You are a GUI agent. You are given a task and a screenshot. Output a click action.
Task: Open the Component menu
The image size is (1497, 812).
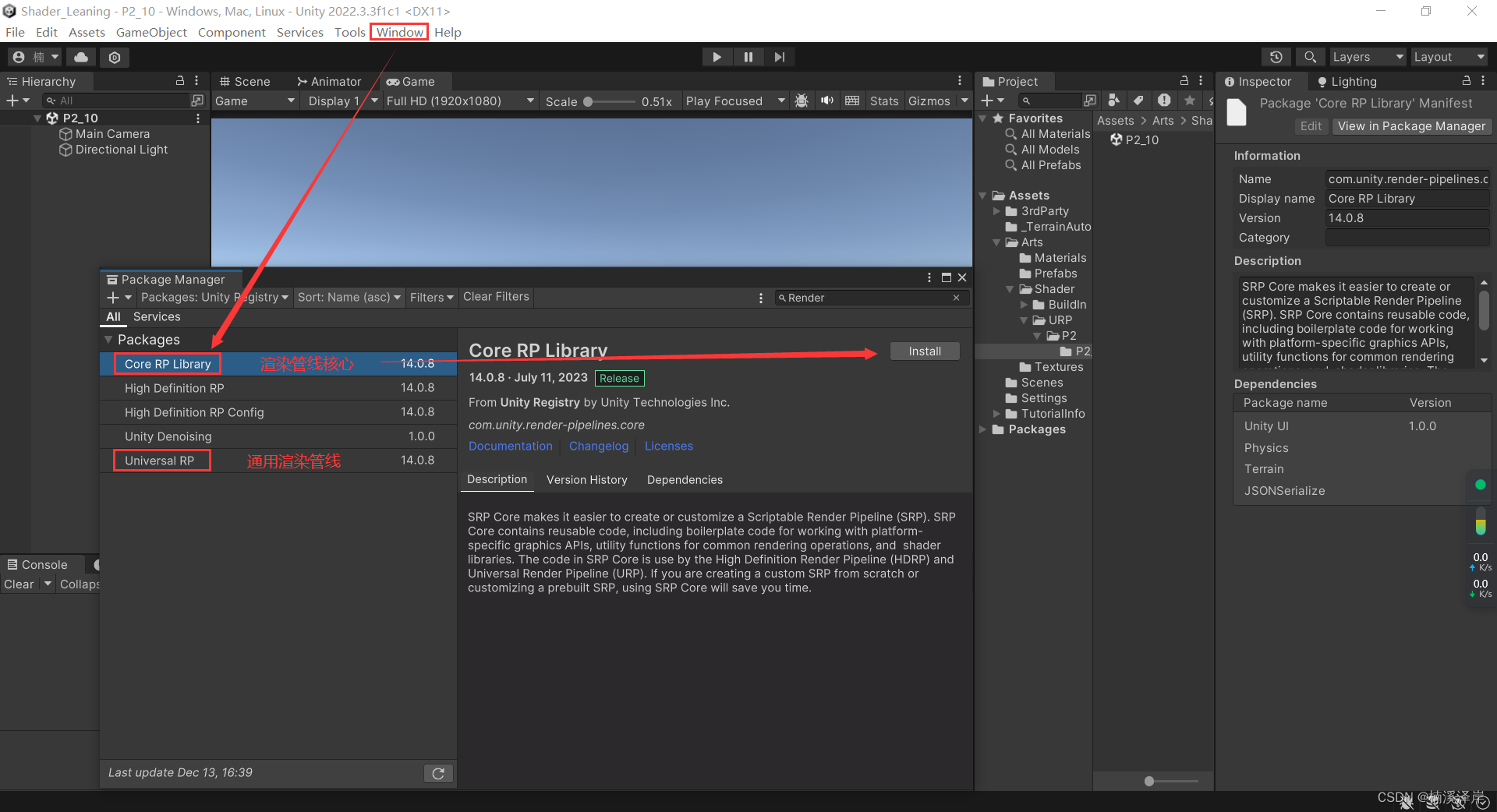point(232,32)
